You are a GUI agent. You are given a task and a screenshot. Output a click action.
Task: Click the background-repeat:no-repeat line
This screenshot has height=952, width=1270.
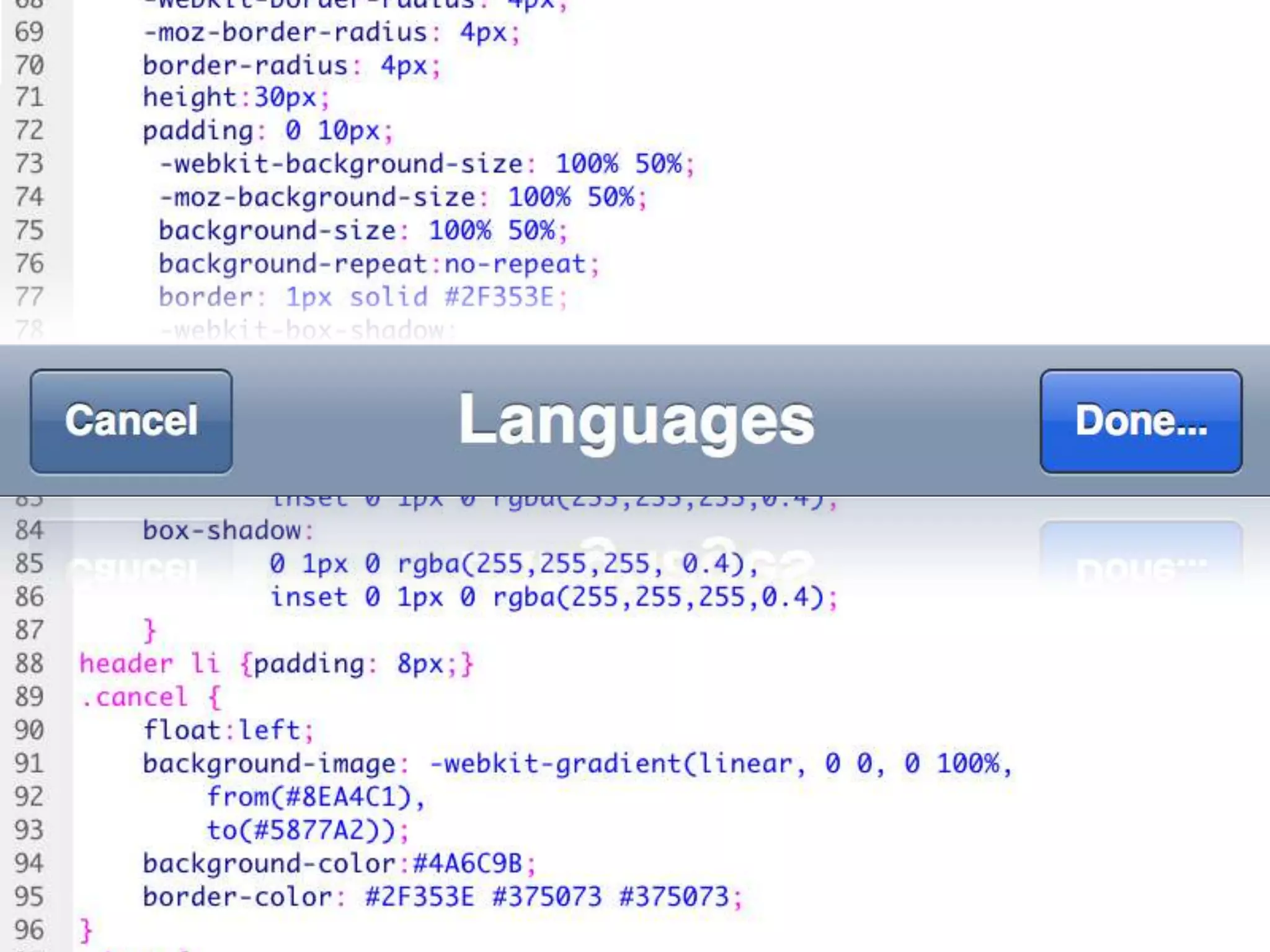(x=378, y=265)
